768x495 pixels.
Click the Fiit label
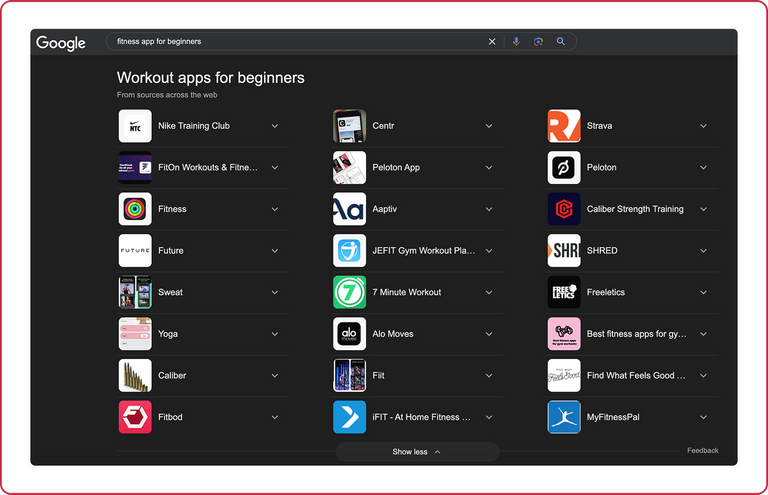click(378, 376)
